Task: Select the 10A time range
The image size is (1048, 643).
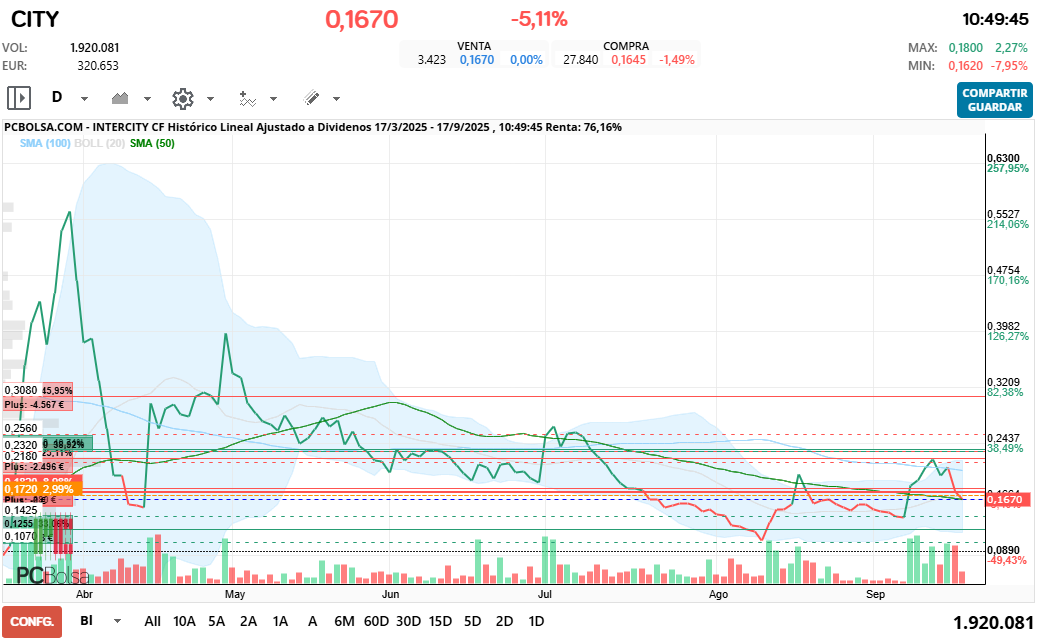Action: [184, 622]
